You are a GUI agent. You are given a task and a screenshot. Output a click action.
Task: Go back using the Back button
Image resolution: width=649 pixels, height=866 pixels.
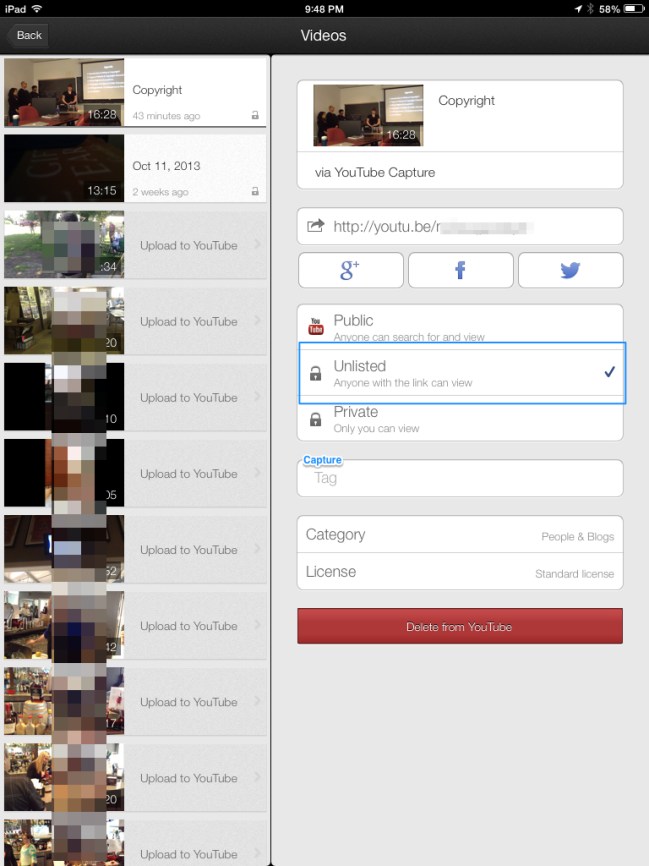click(x=29, y=35)
